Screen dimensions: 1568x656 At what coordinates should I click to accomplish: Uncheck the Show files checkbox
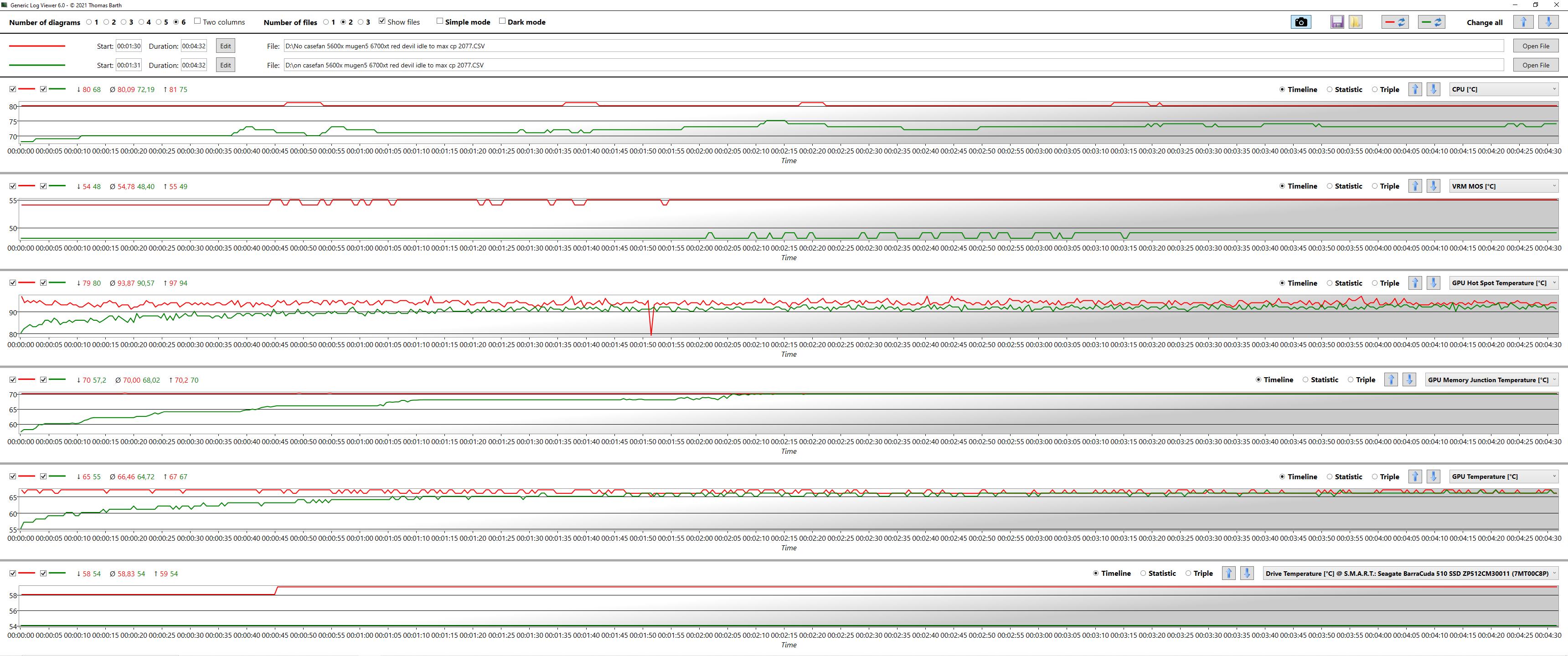[382, 21]
